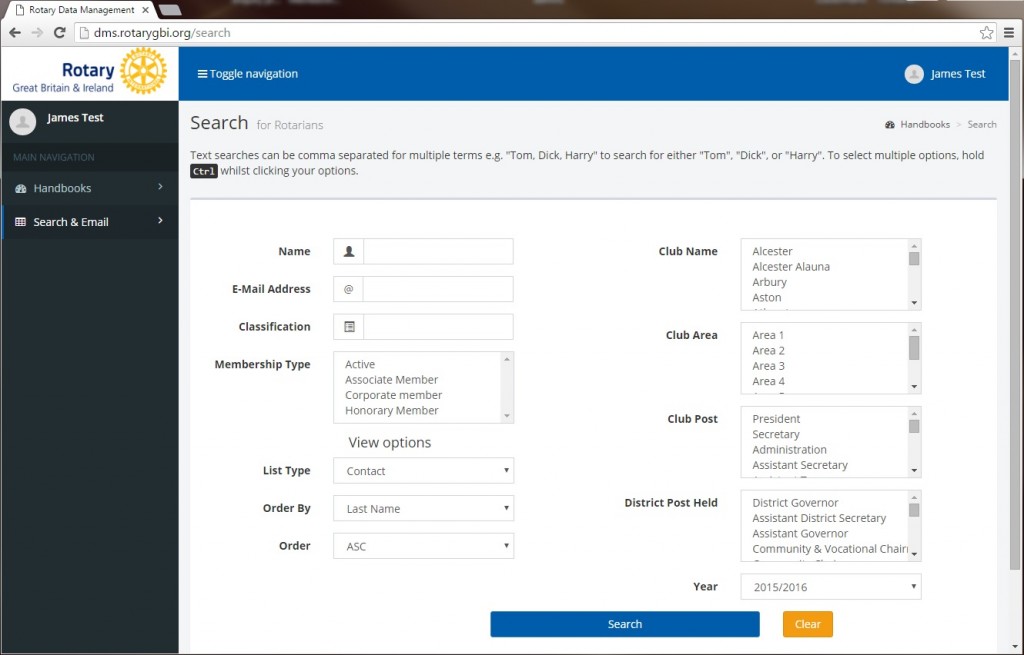Viewport: 1024px width, 655px height.
Task: Open the Year dropdown showing 2015/2016
Action: [831, 587]
